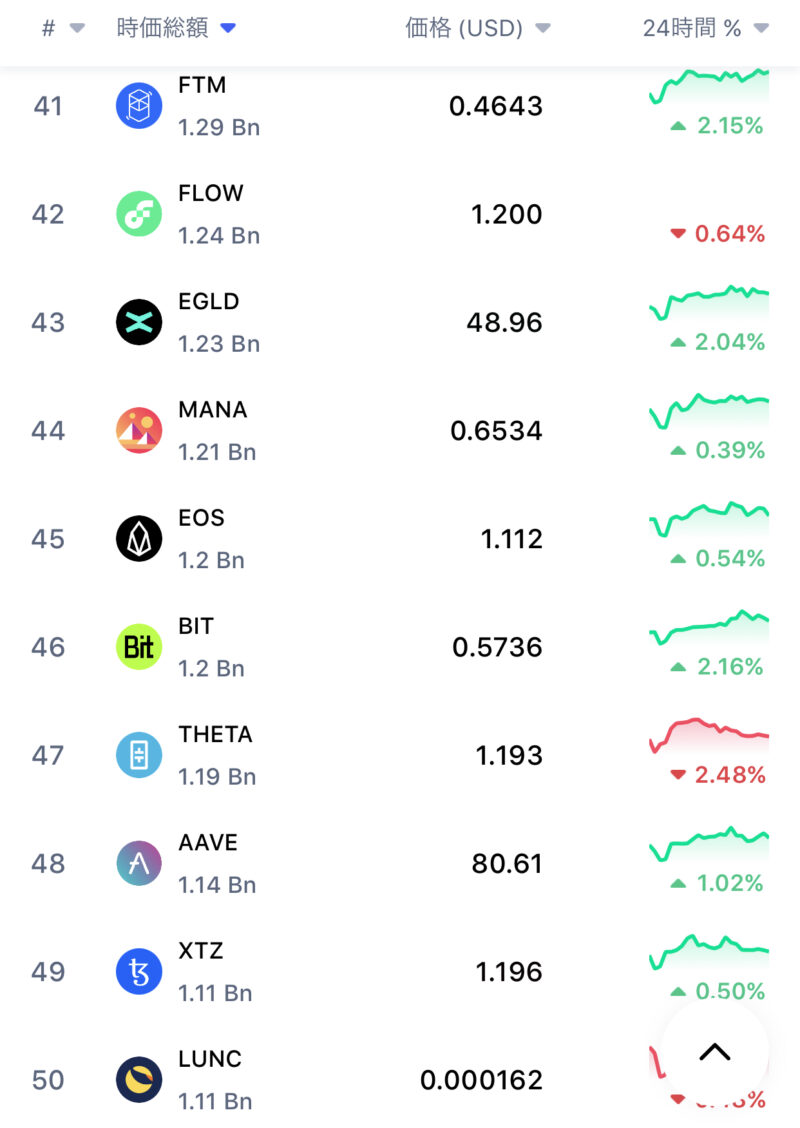Select the EGLD coin icon
Image resolution: width=800 pixels, height=1128 pixels.
[139, 322]
